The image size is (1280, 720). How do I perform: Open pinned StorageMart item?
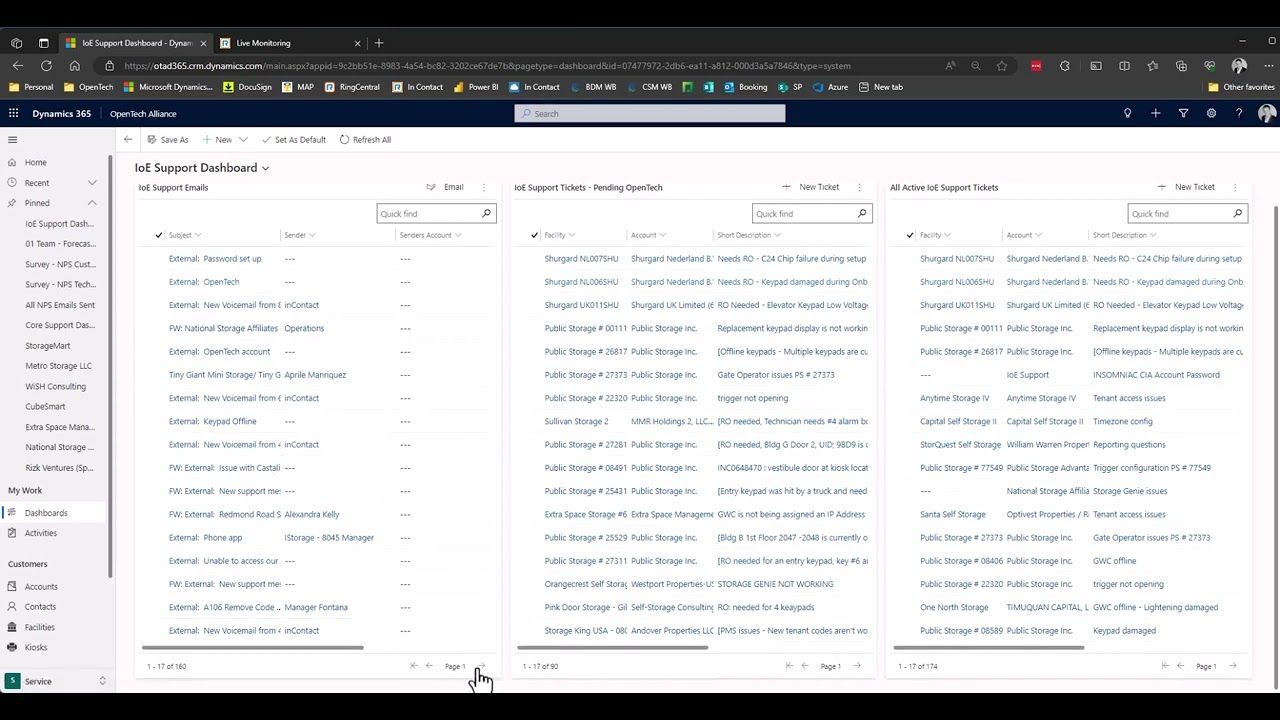click(48, 346)
